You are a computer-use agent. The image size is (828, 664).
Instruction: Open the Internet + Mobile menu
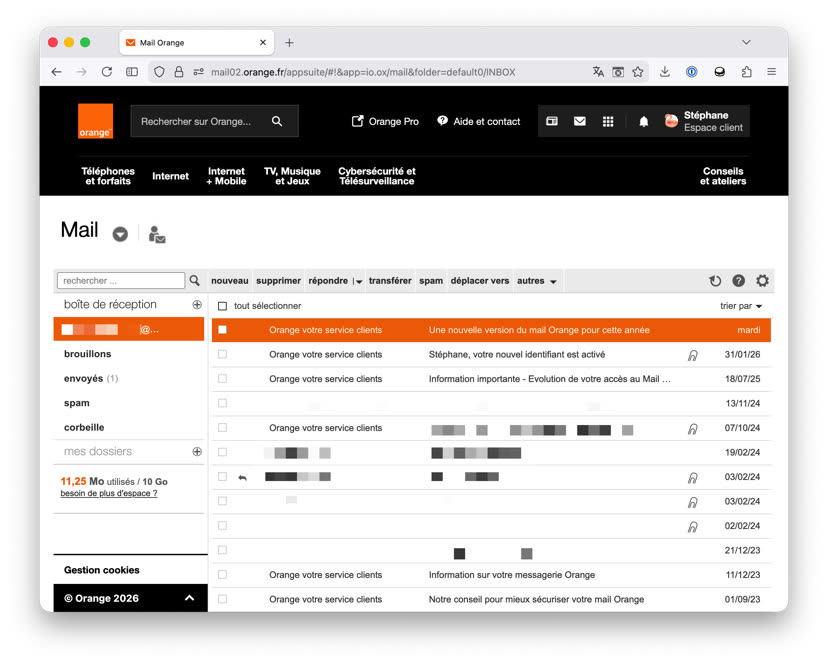pos(226,176)
